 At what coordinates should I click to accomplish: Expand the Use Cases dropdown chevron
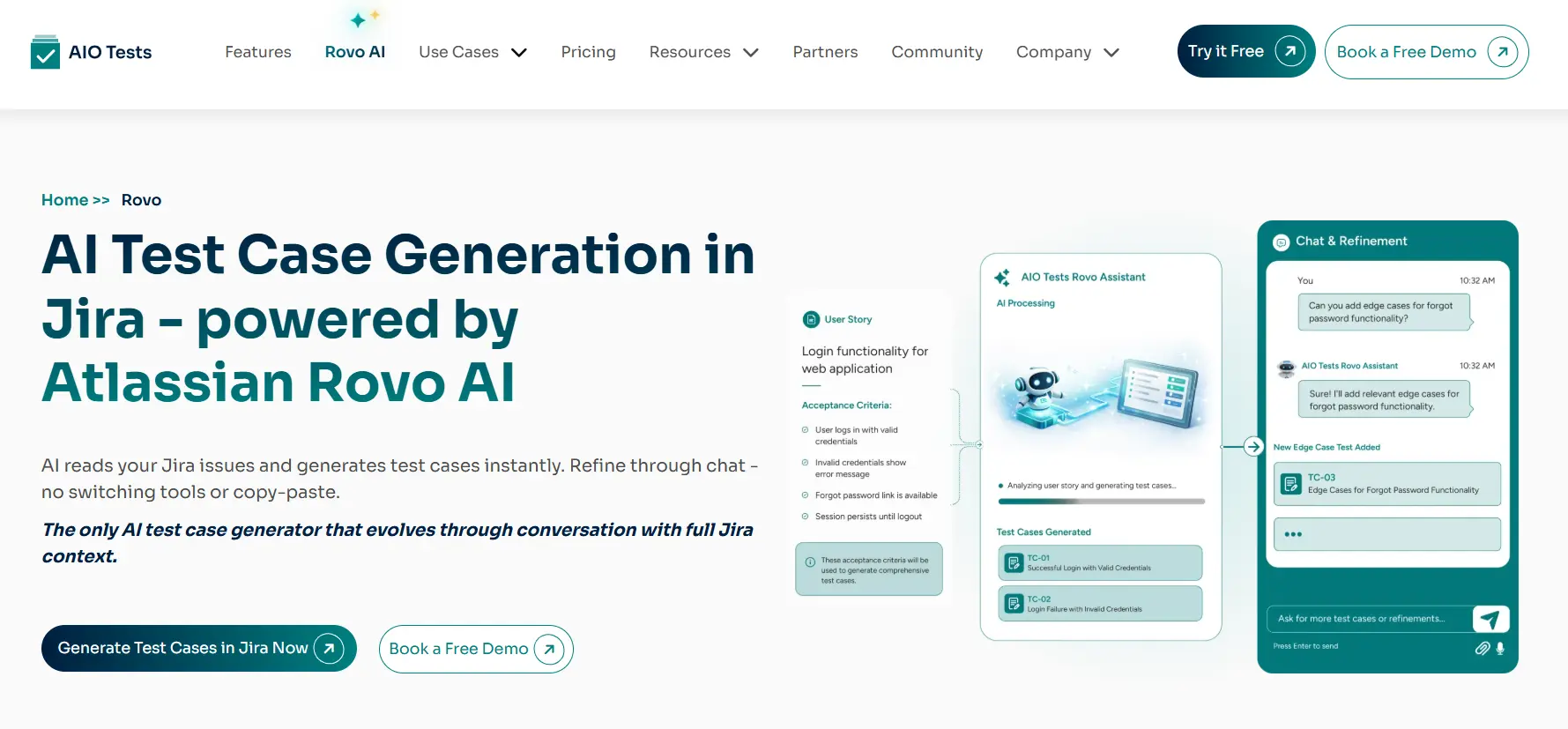519,53
